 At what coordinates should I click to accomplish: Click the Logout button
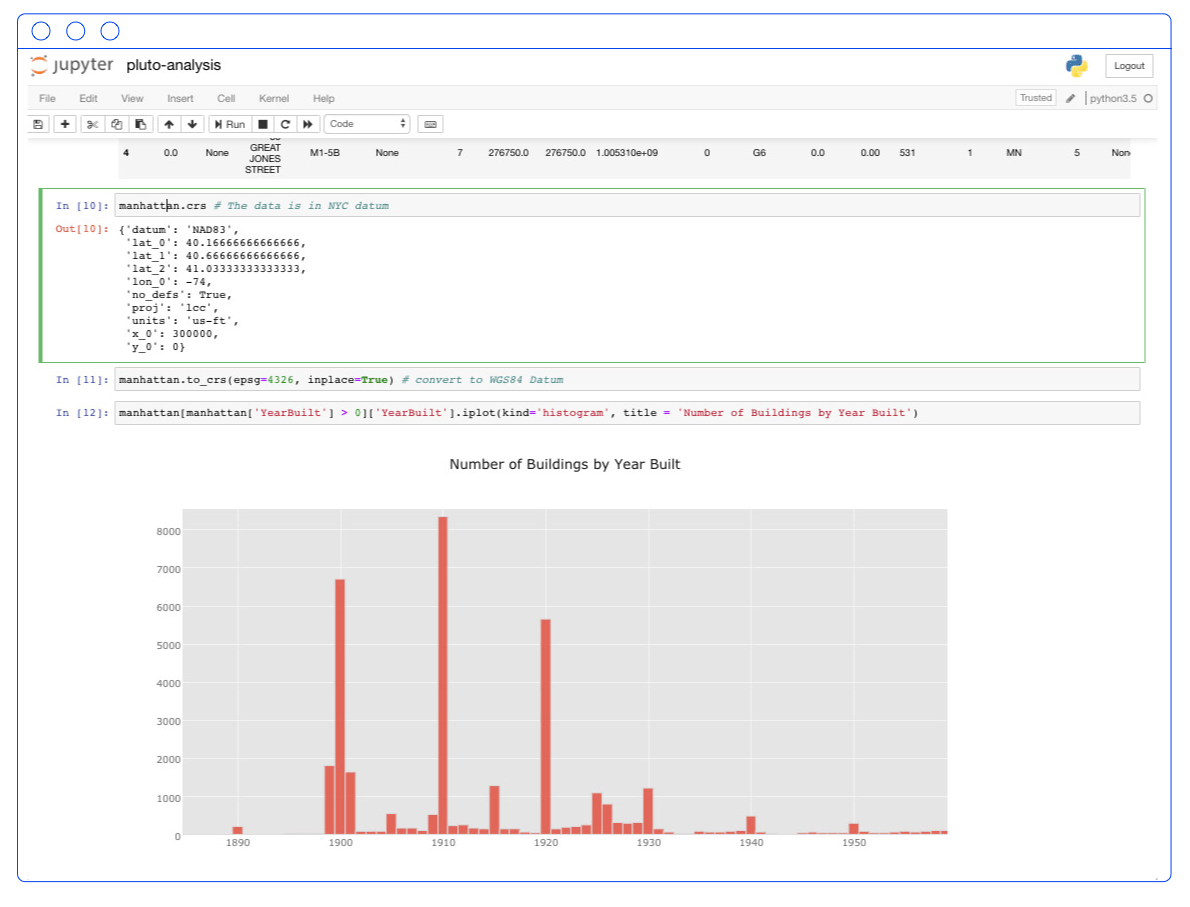pyautogui.click(x=1128, y=66)
